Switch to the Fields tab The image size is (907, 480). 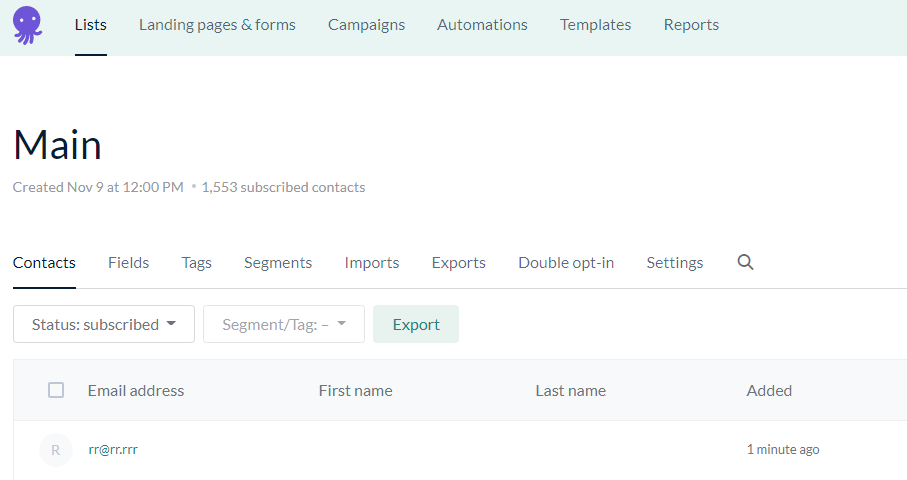click(128, 263)
